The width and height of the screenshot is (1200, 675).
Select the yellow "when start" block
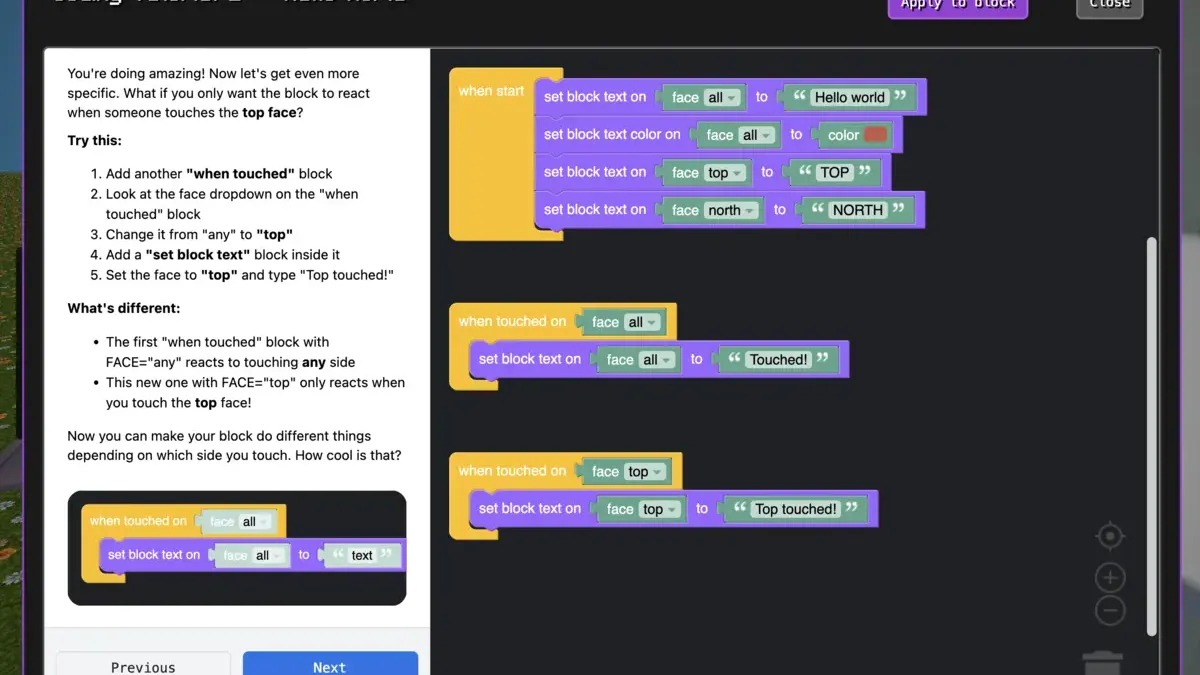491,92
